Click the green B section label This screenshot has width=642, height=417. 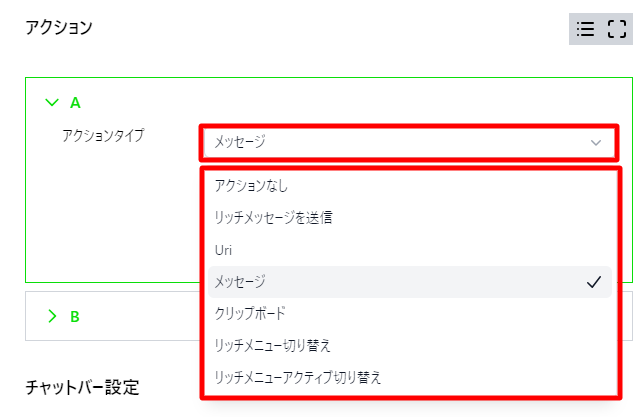[75, 316]
